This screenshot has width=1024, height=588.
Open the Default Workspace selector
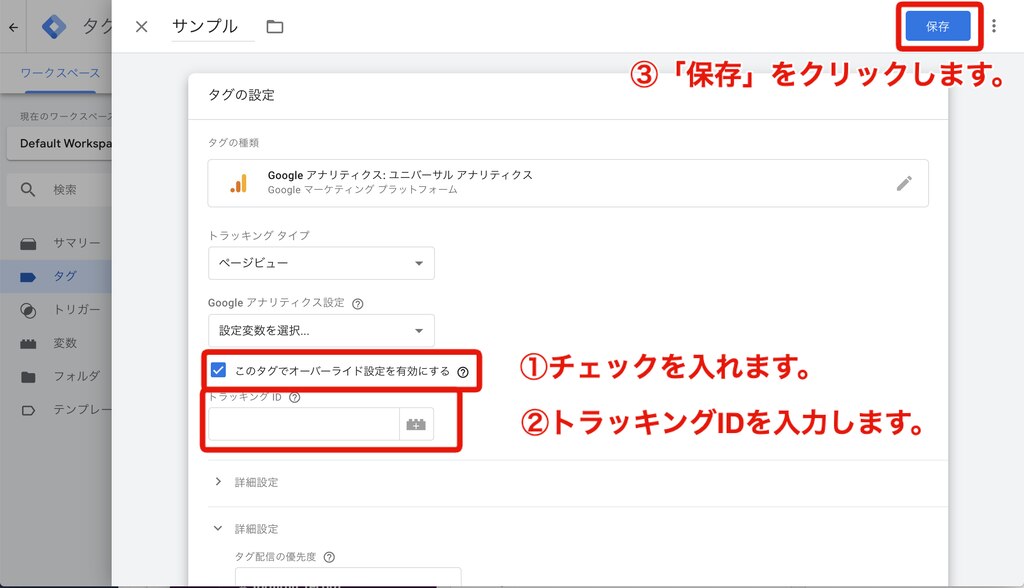click(59, 143)
